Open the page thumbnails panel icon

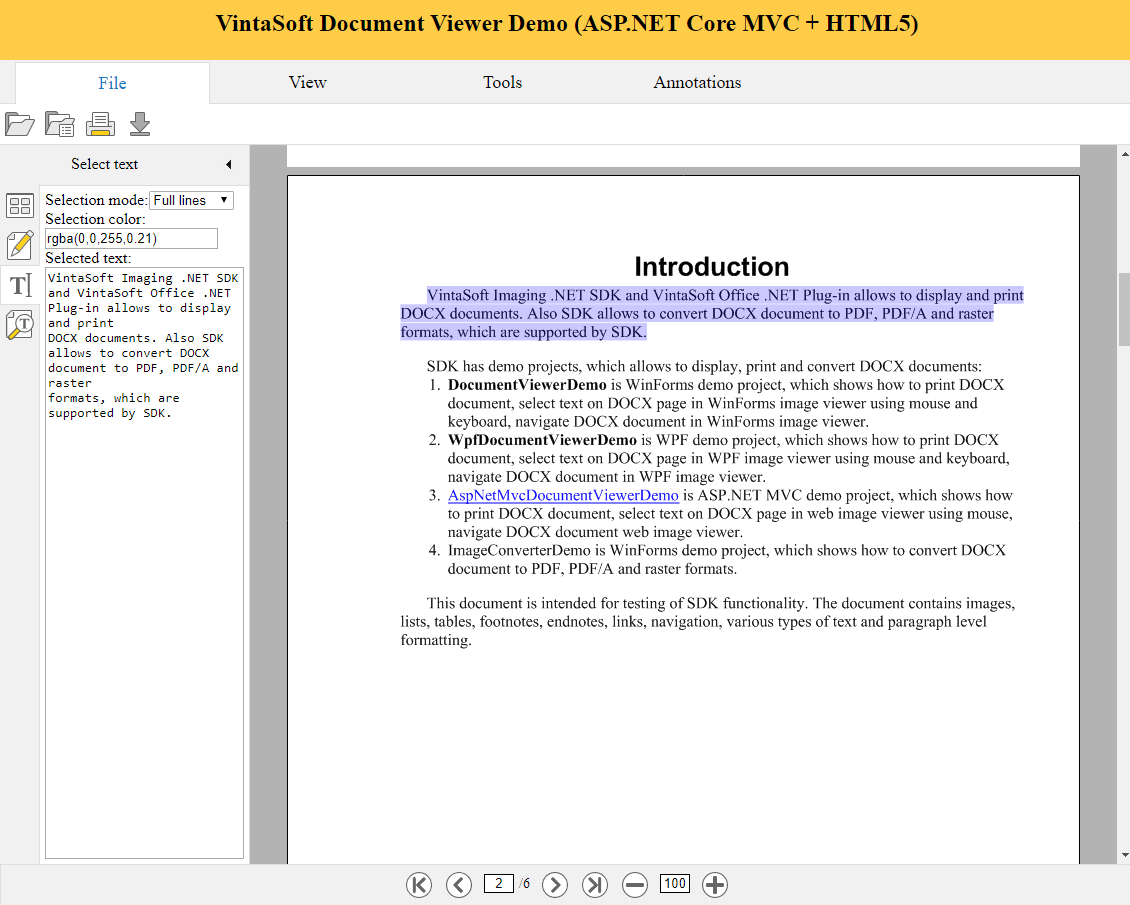click(x=19, y=205)
